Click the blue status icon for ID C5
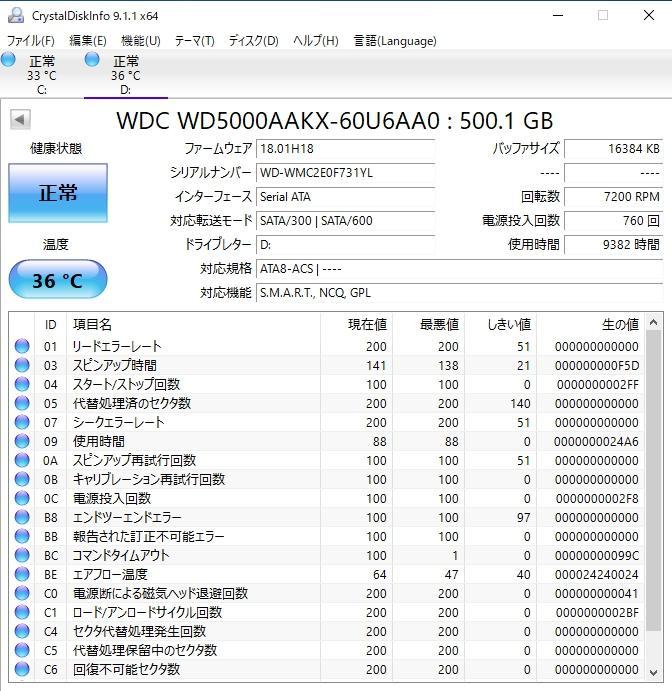This screenshot has width=672, height=691. click(x=22, y=650)
